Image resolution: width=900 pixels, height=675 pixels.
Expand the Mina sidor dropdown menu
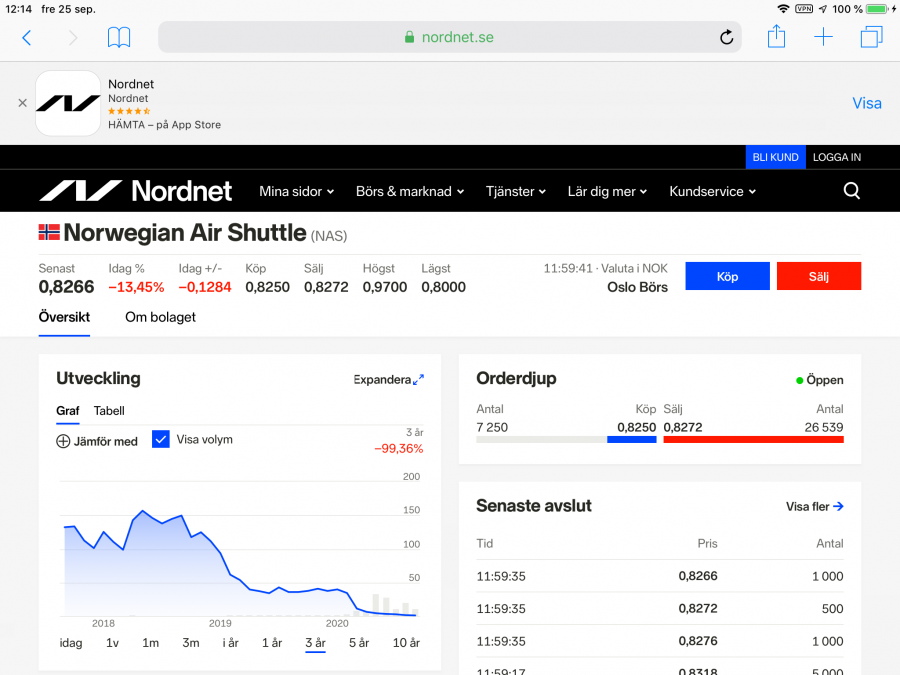296,191
